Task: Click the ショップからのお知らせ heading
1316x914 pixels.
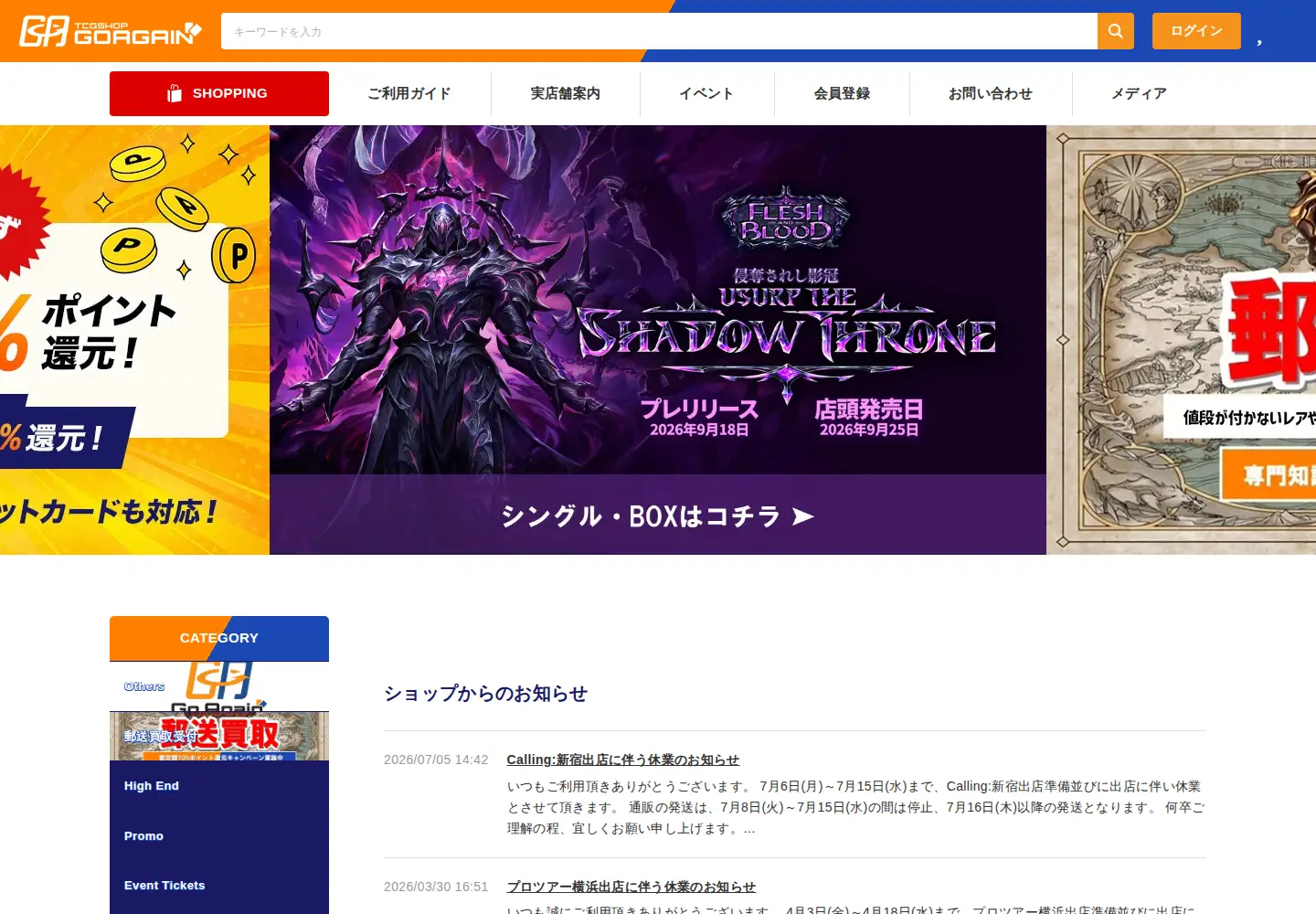Action: coord(485,694)
